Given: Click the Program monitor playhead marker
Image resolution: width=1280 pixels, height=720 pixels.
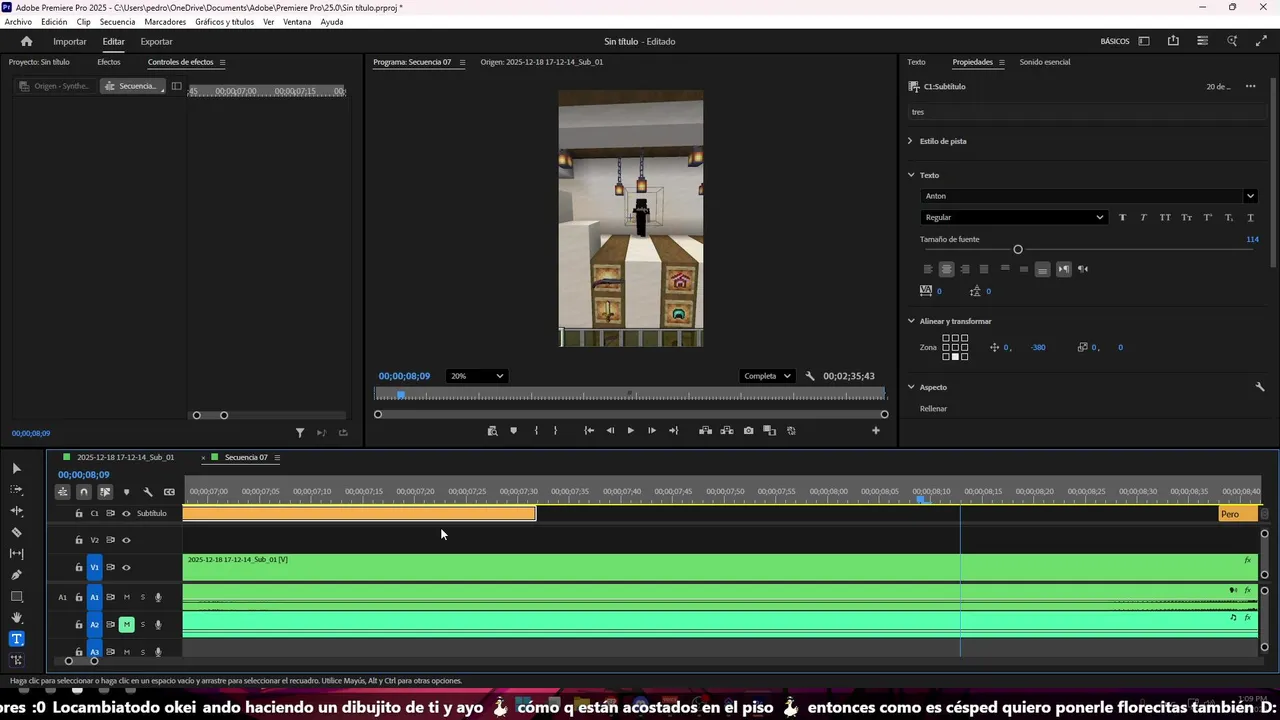Looking at the screenshot, I should click(401, 394).
